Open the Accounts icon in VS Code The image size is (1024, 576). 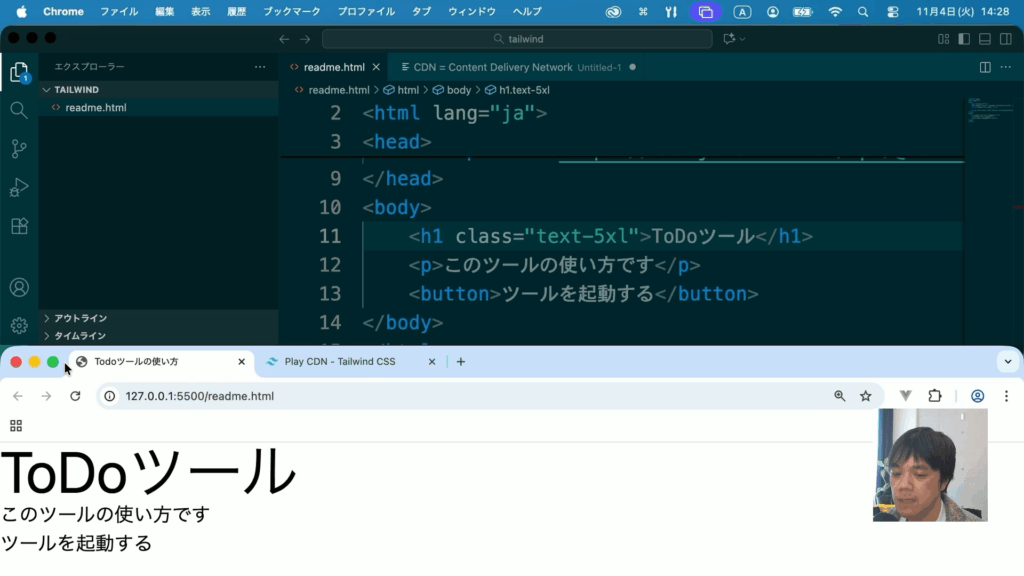pyautogui.click(x=18, y=287)
